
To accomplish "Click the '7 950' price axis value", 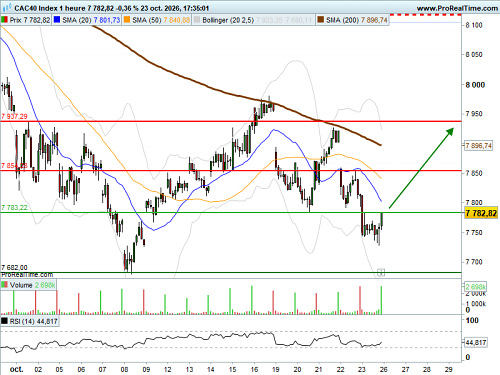I will coord(474,114).
